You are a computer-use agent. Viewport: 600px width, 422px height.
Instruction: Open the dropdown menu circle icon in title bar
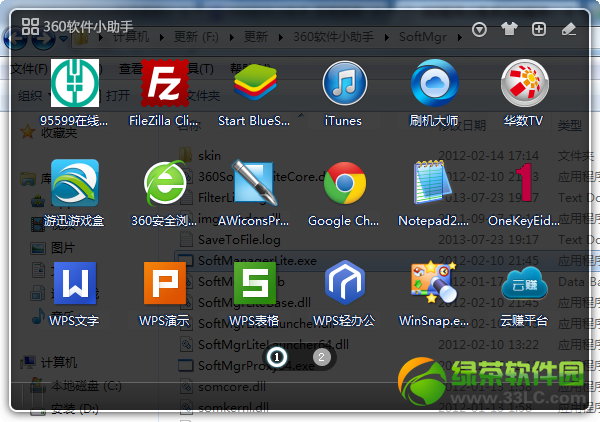[x=479, y=29]
